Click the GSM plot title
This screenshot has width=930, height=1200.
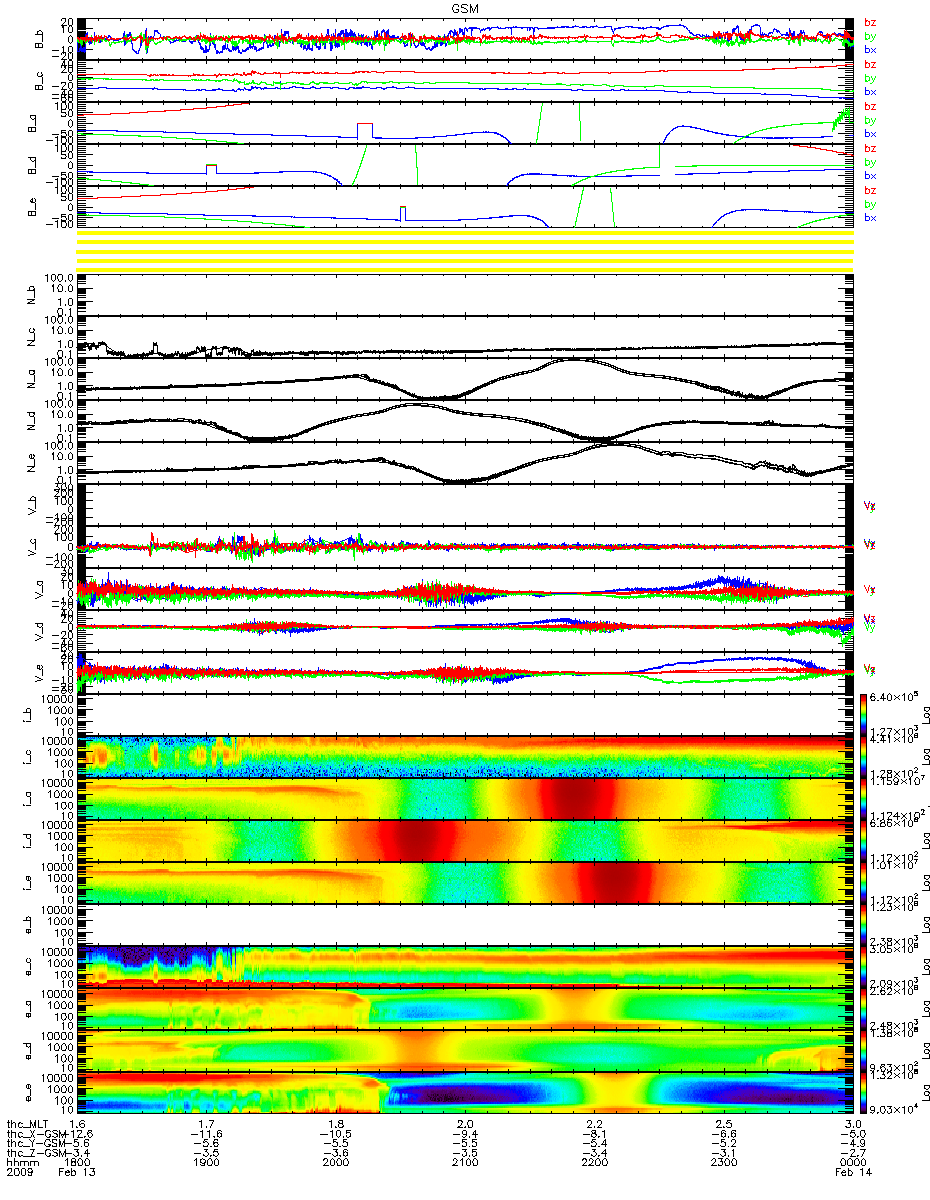pyautogui.click(x=464, y=7)
